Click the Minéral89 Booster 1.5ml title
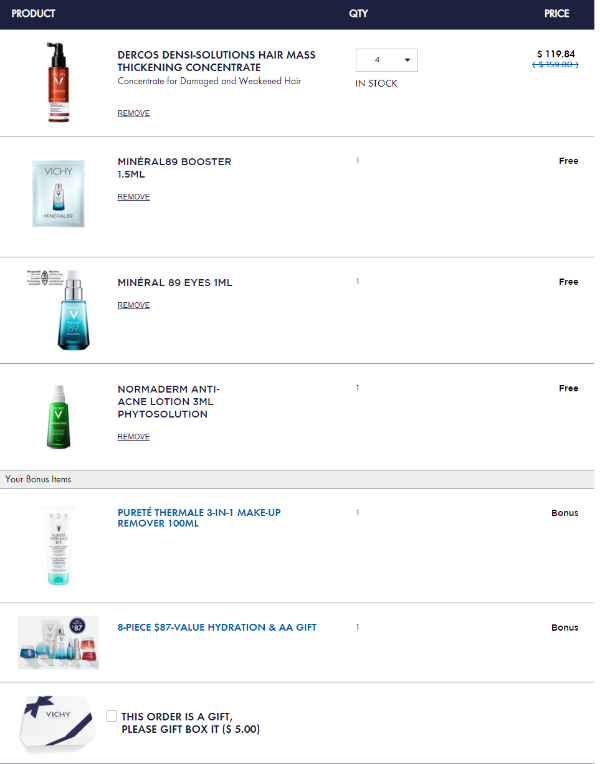 pyautogui.click(x=174, y=167)
